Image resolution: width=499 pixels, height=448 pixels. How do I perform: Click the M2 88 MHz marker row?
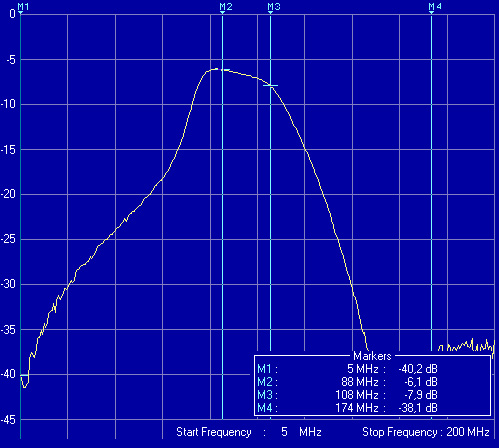347,382
